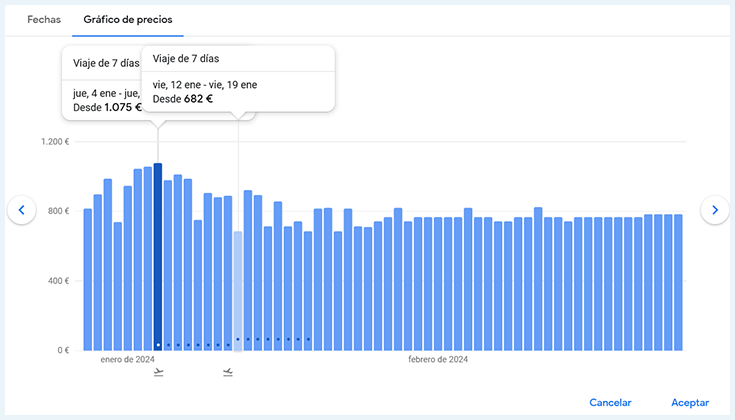
Task: Select the light blue 682 € price bar
Action: [x=238, y=291]
